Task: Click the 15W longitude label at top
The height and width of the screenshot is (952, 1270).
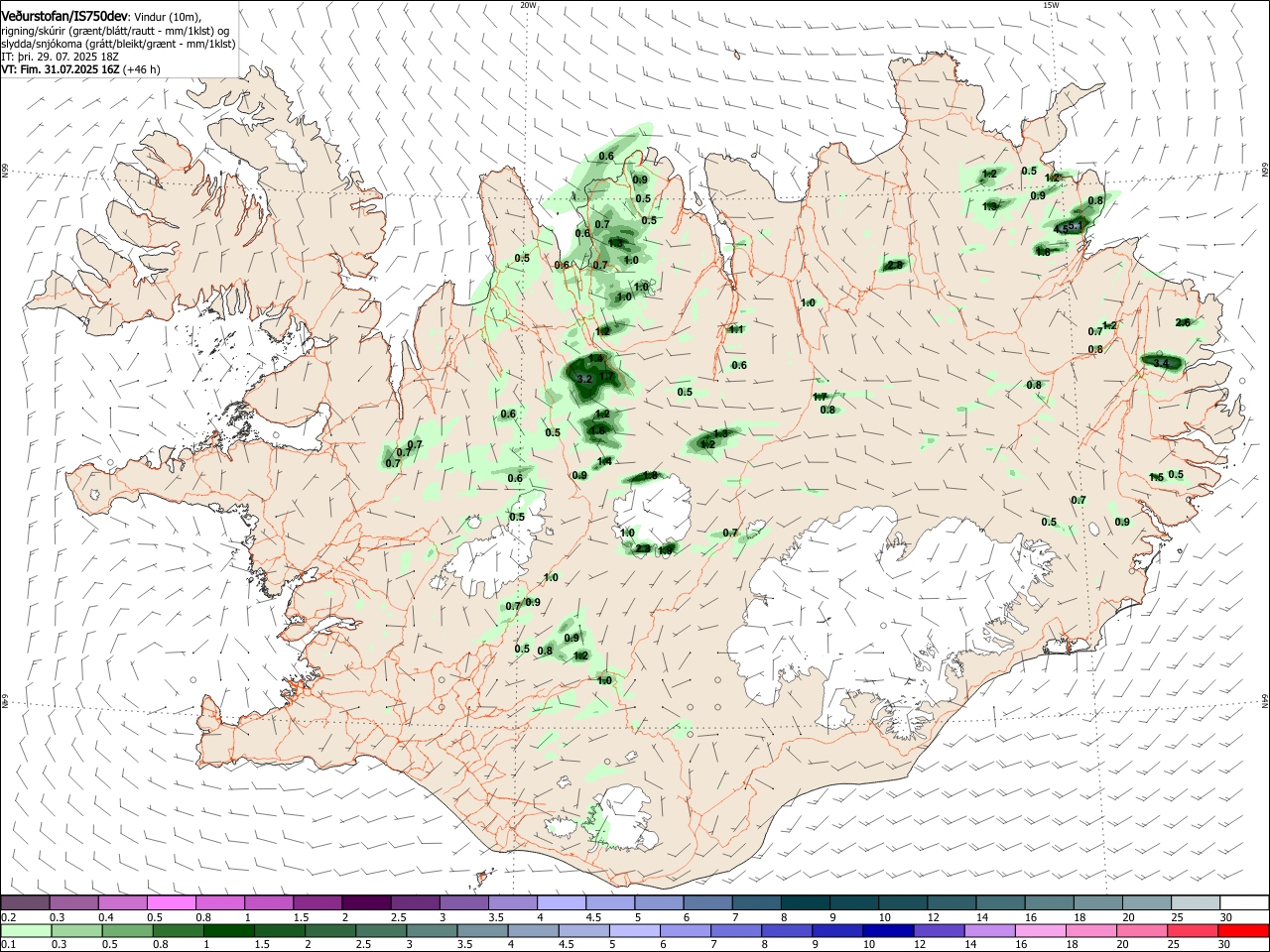Action: [1051, 5]
